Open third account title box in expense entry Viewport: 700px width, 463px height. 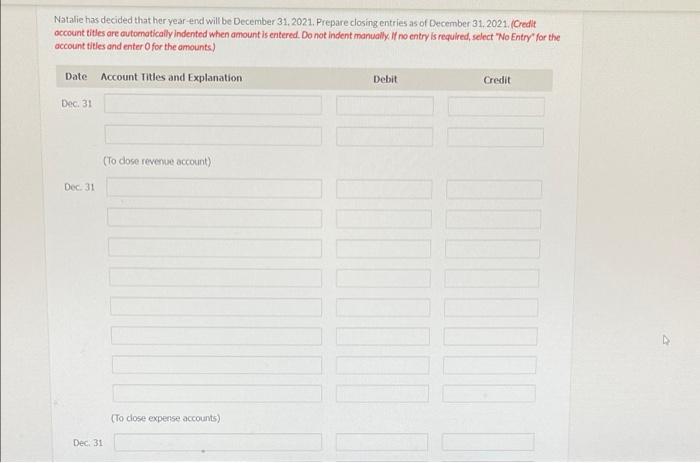click(x=215, y=248)
